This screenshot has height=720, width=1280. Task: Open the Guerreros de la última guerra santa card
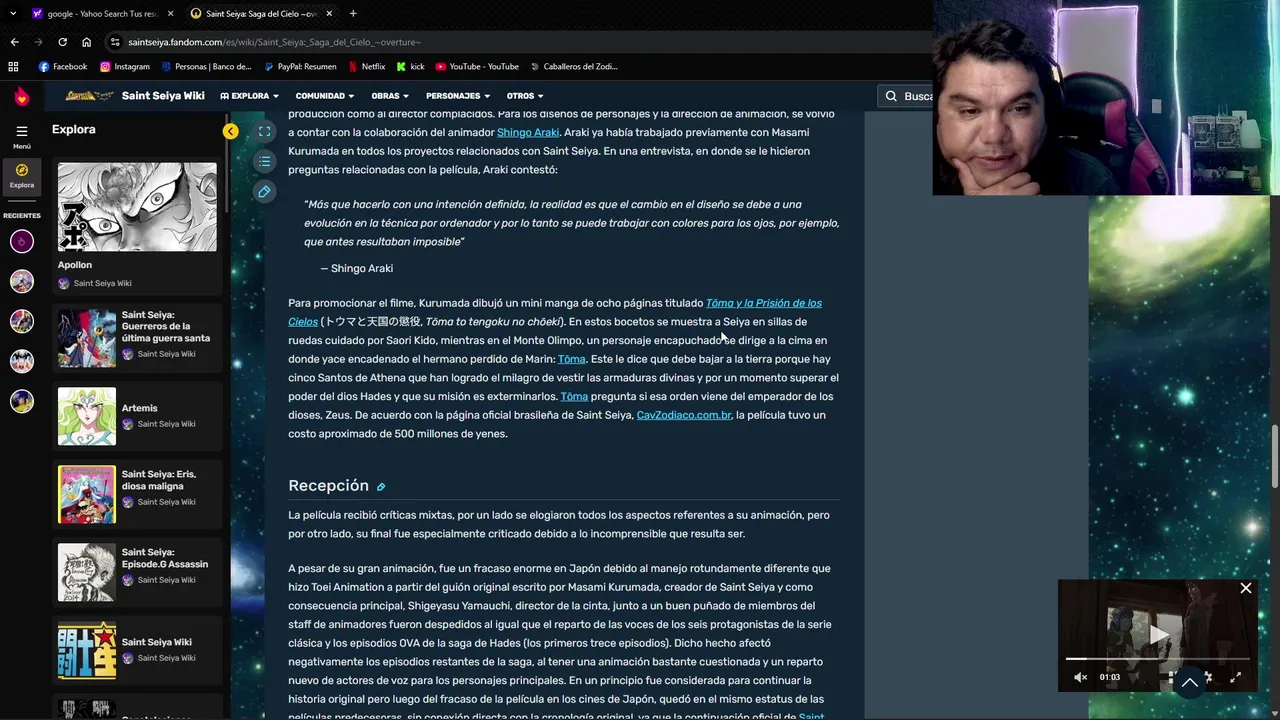click(137, 338)
